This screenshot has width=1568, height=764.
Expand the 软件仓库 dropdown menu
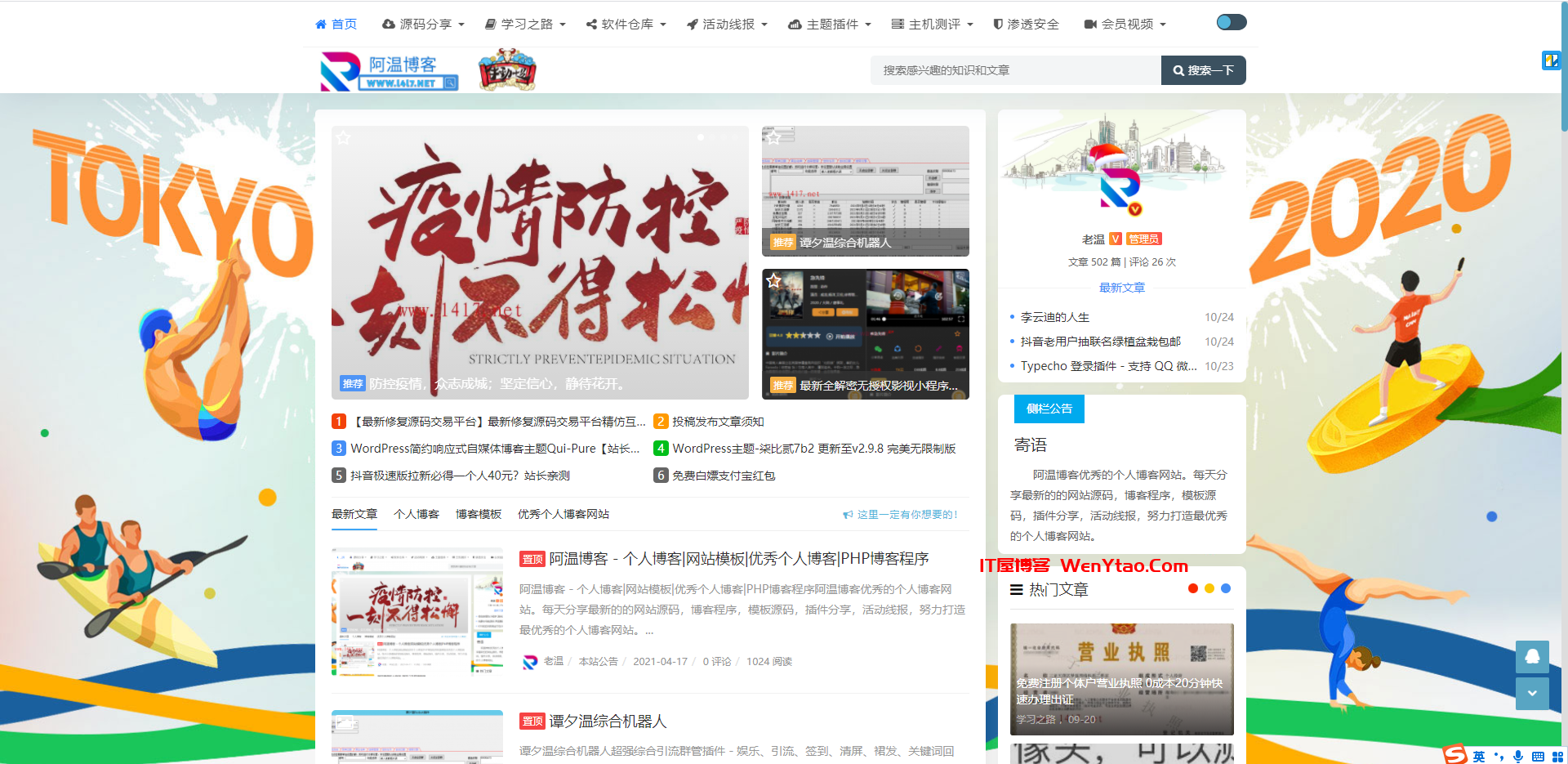pyautogui.click(x=626, y=25)
